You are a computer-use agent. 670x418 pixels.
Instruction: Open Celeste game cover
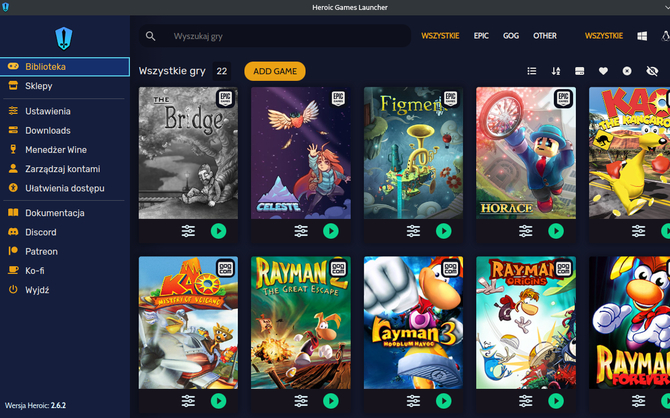(x=301, y=153)
